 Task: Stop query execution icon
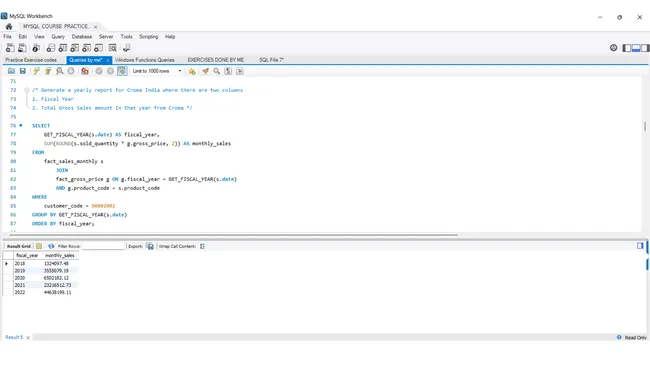(x=71, y=71)
